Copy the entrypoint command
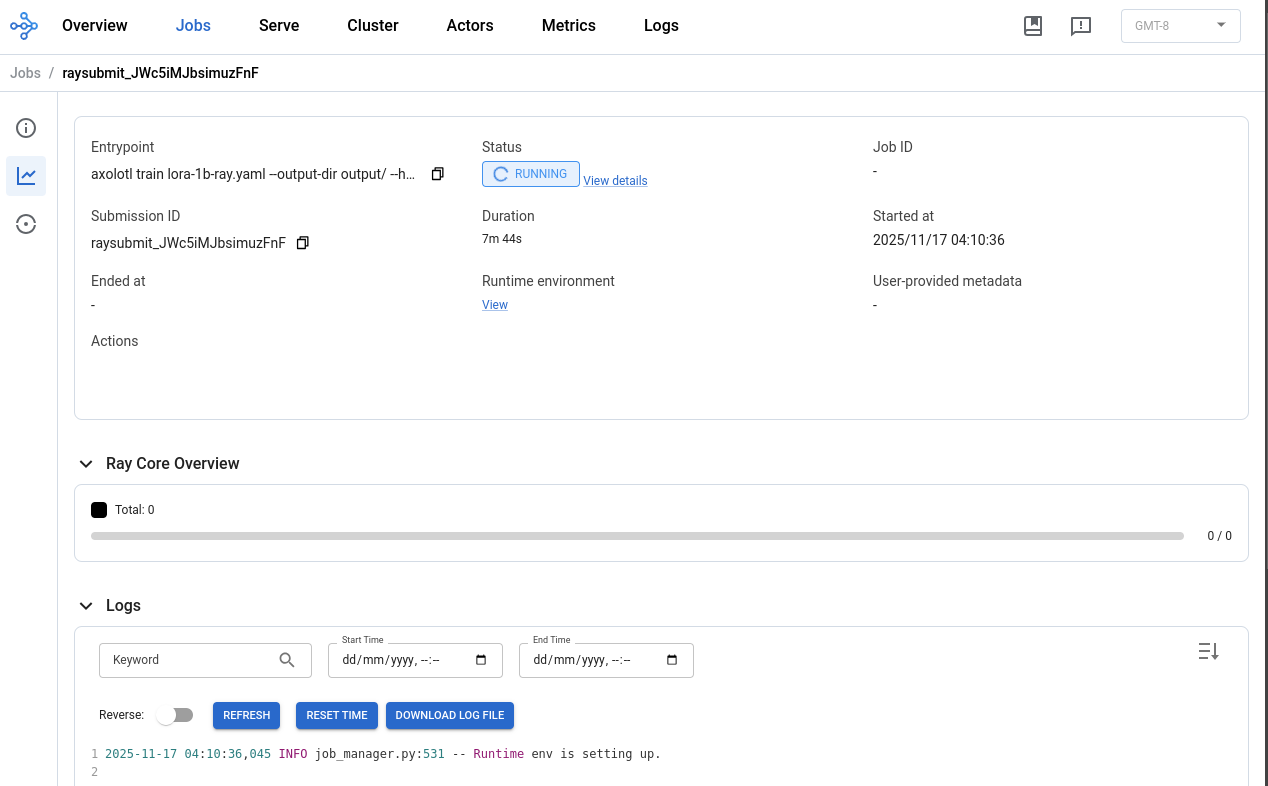The image size is (1268, 786). click(437, 174)
